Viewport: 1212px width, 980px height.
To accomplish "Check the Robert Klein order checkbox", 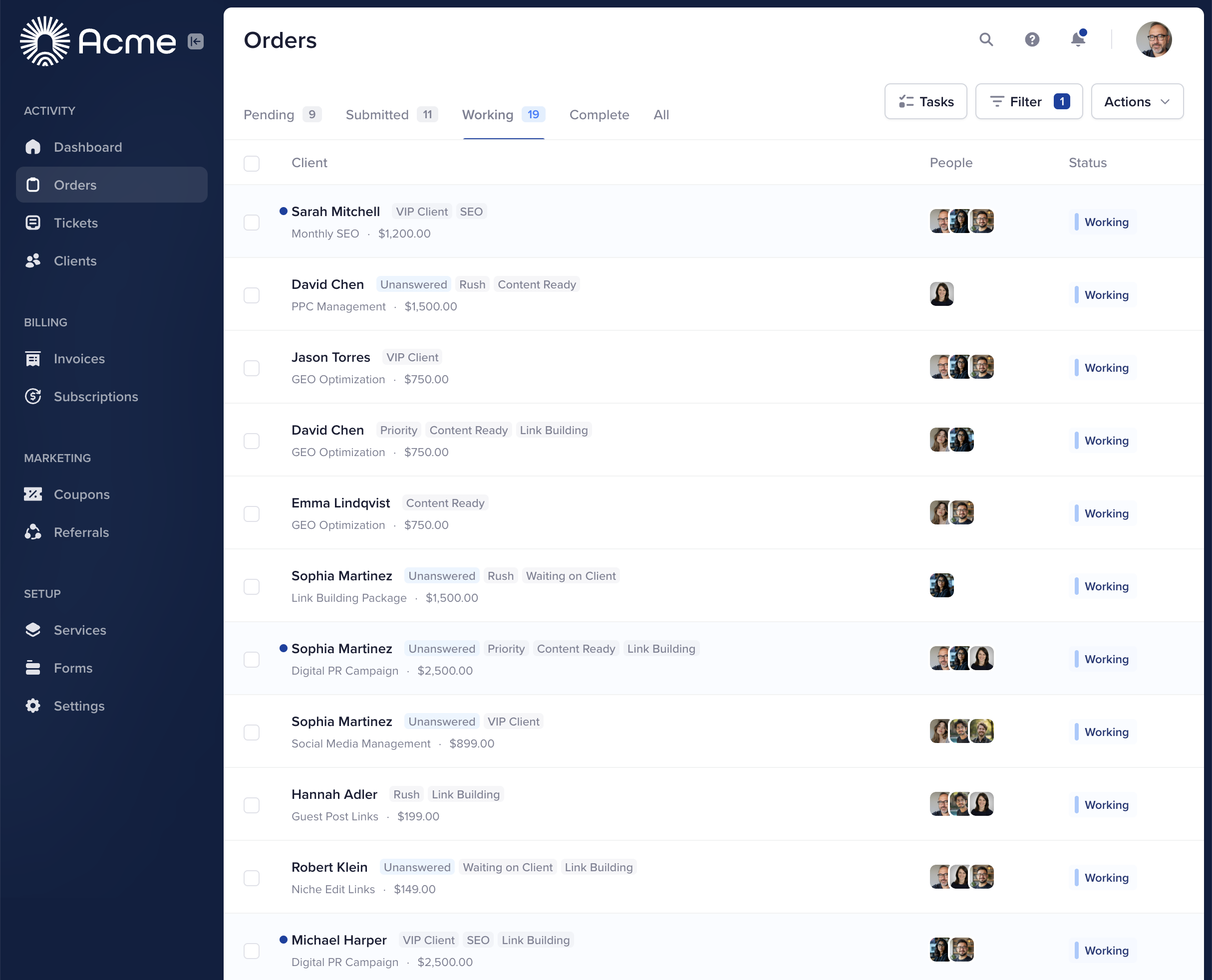I will pos(251,877).
